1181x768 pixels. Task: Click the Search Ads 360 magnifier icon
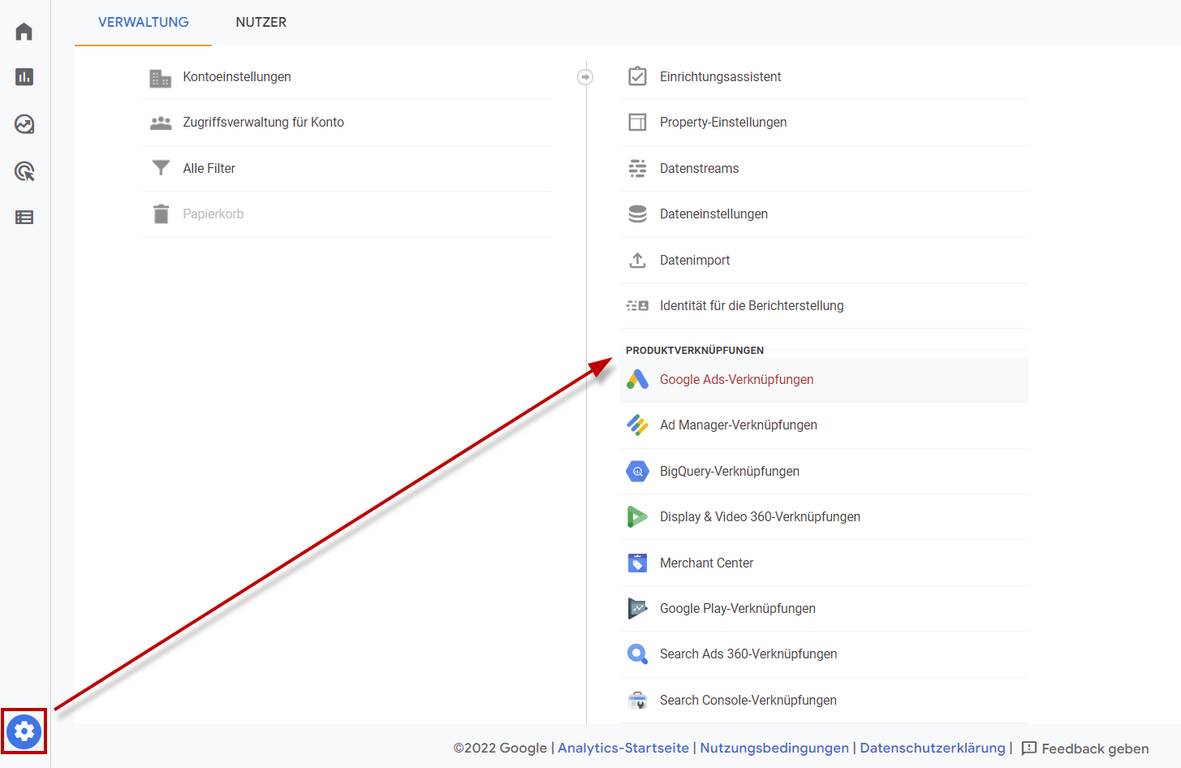tap(637, 654)
